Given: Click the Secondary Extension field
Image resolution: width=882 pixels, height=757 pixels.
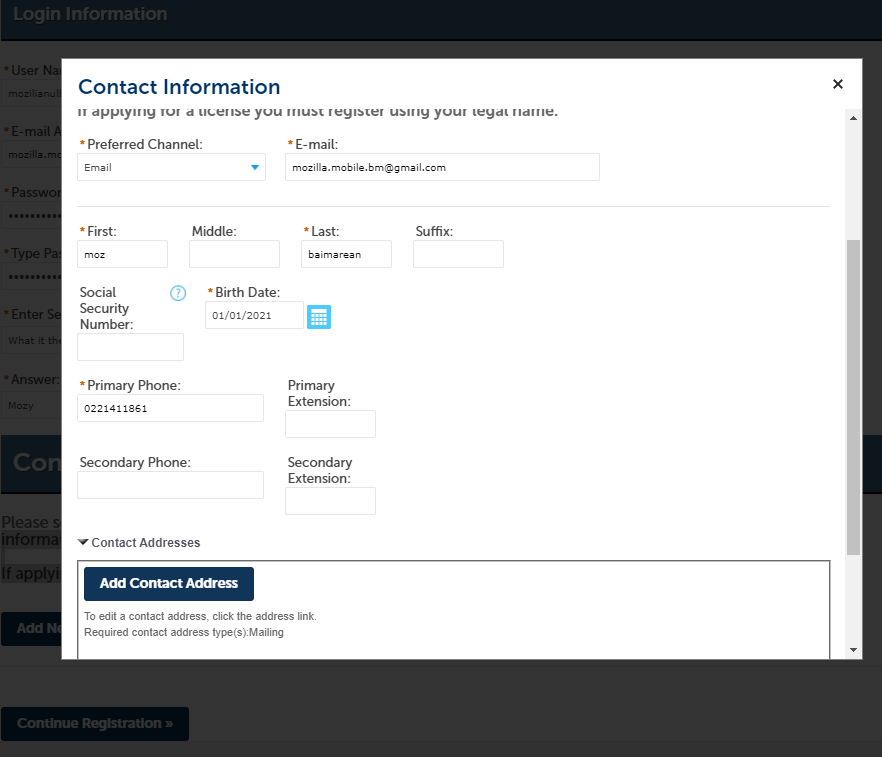Looking at the screenshot, I should (330, 501).
